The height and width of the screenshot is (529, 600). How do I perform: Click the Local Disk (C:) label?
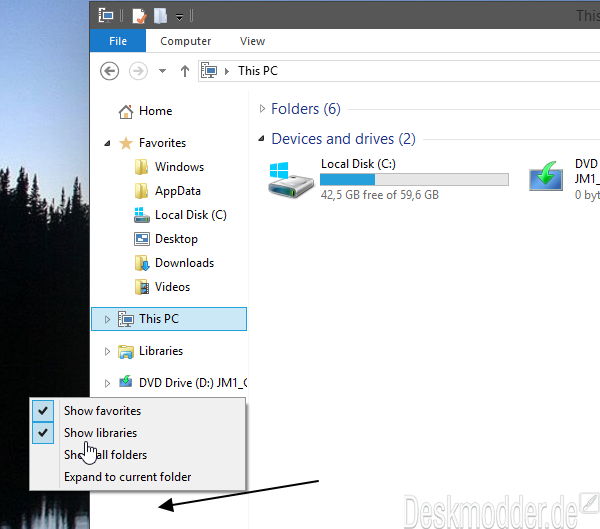pos(358,164)
